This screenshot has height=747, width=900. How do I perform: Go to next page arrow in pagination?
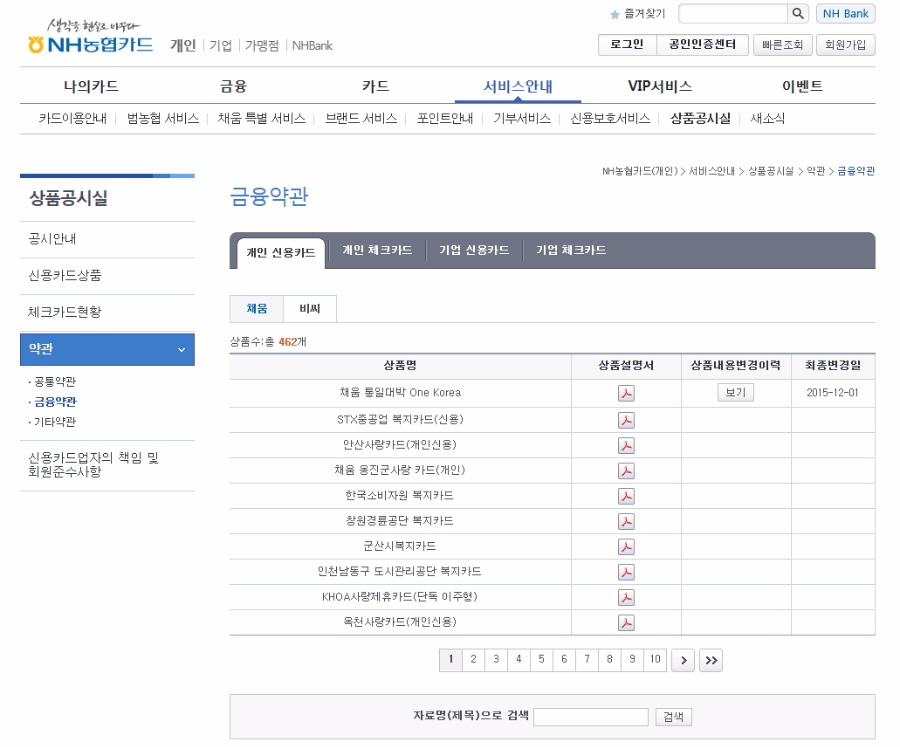[683, 659]
